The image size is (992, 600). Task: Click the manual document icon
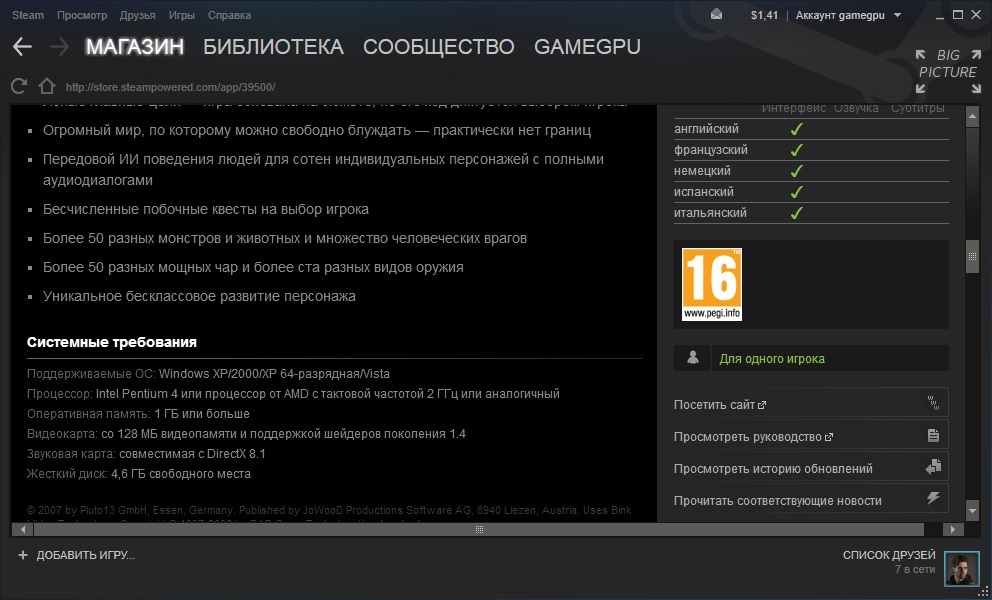pyautogui.click(x=933, y=435)
